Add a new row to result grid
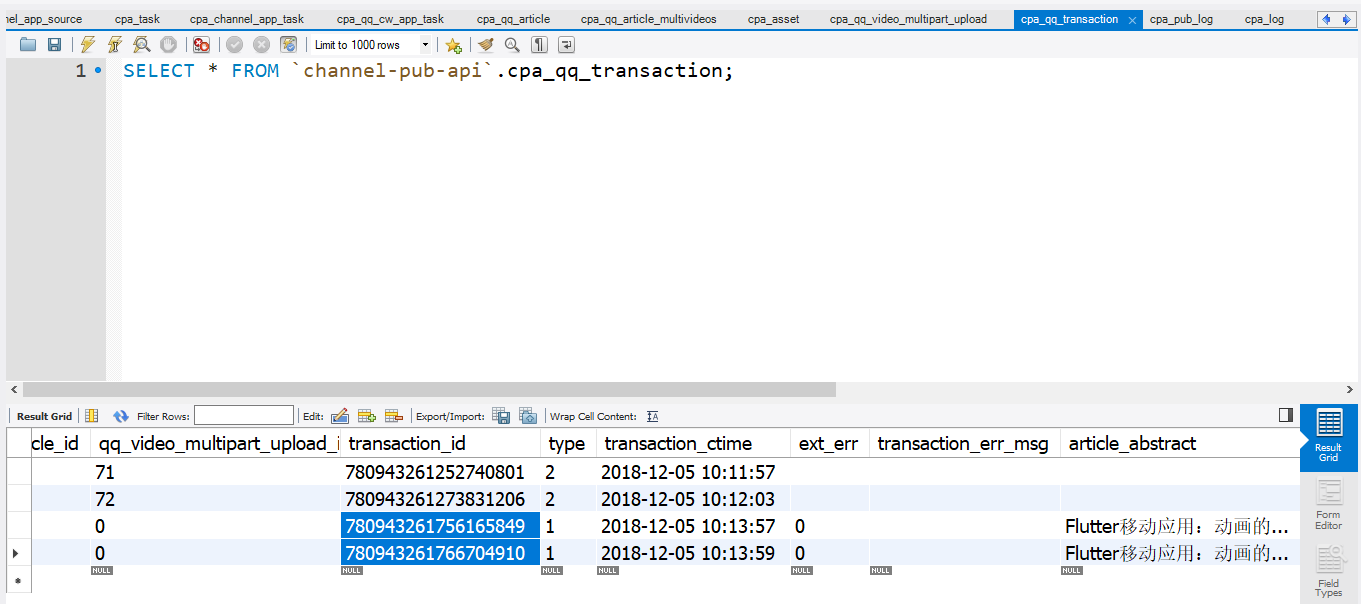Image resolution: width=1361 pixels, height=604 pixels. pyautogui.click(x=366, y=416)
